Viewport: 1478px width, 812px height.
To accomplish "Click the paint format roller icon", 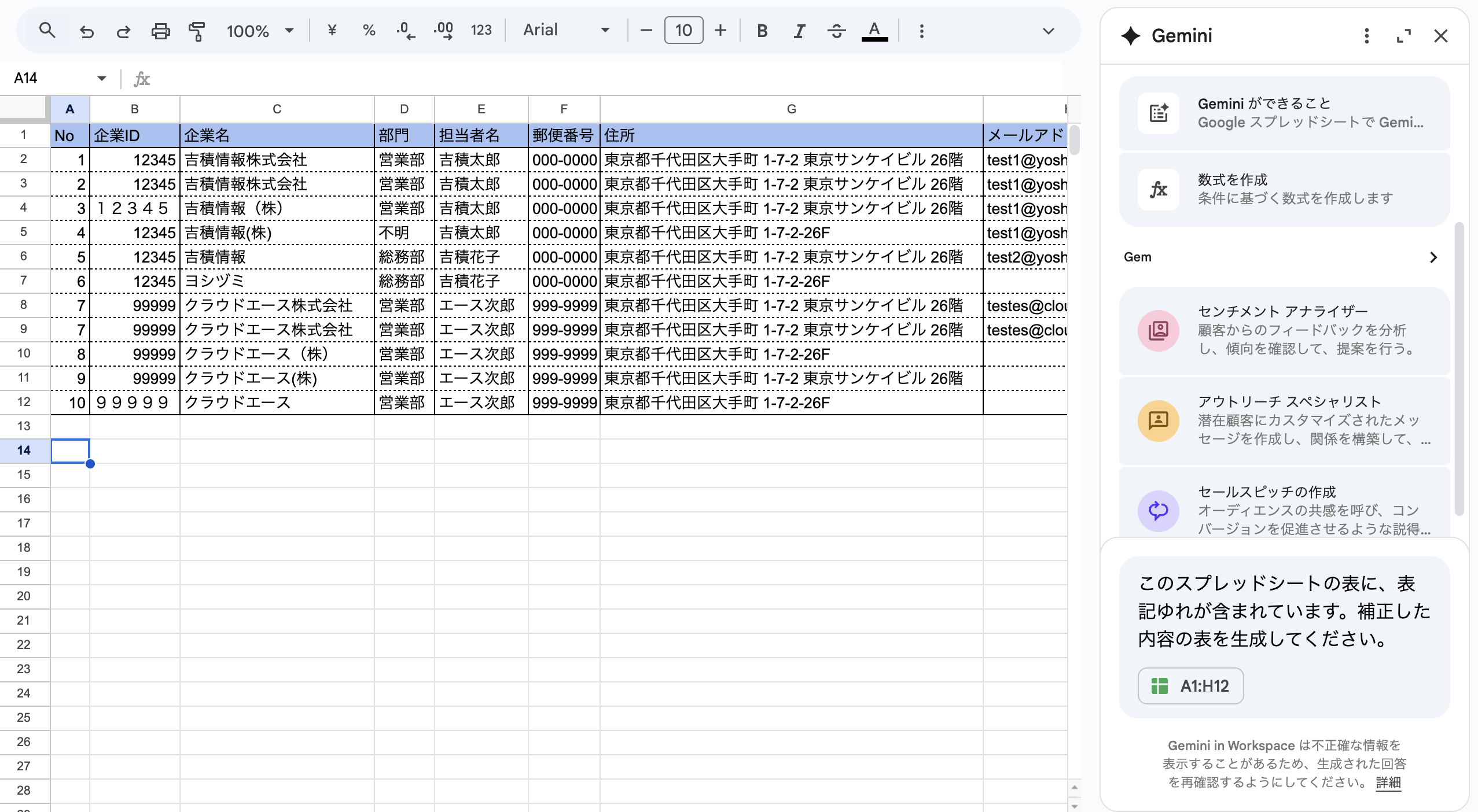I will [197, 31].
